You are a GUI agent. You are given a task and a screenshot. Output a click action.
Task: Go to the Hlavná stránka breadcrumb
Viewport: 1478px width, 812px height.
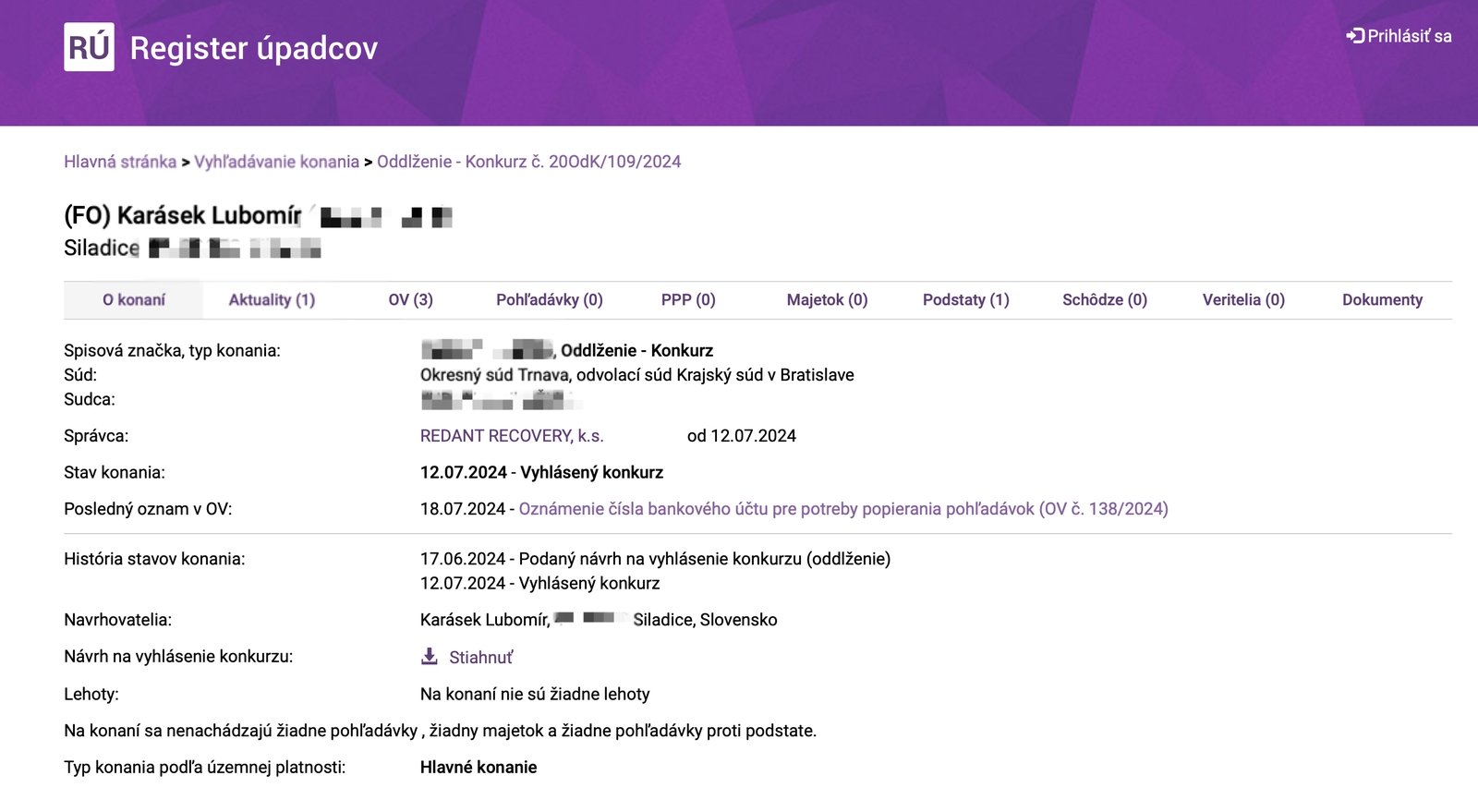pos(120,162)
